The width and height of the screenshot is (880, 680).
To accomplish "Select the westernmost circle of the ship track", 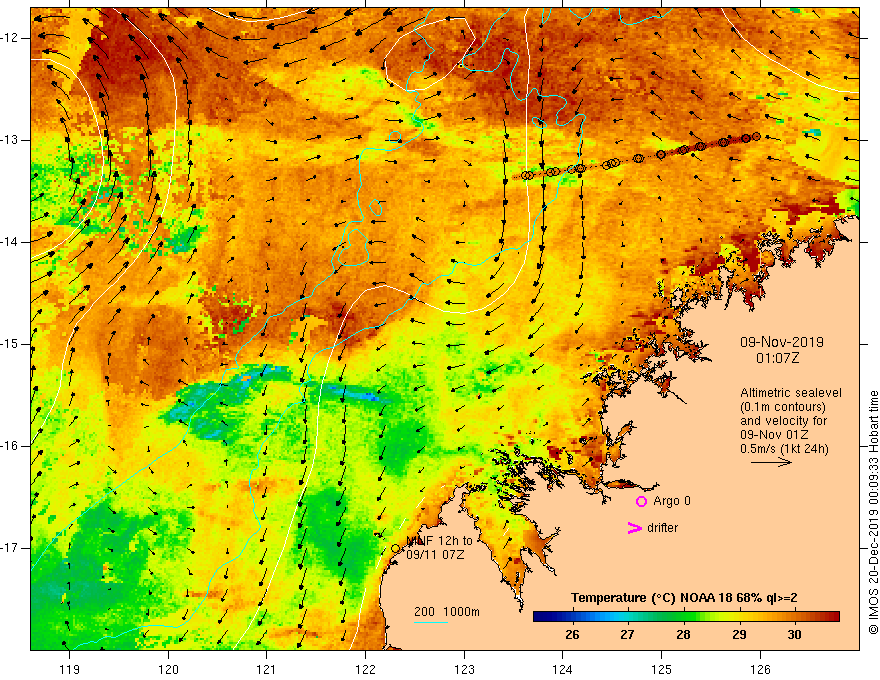I will coord(525,176).
